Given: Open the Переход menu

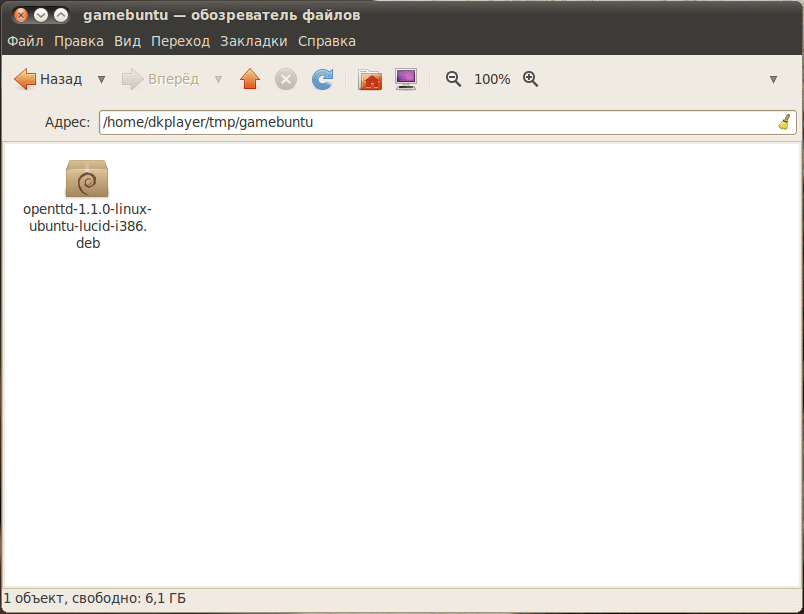Looking at the screenshot, I should point(180,41).
